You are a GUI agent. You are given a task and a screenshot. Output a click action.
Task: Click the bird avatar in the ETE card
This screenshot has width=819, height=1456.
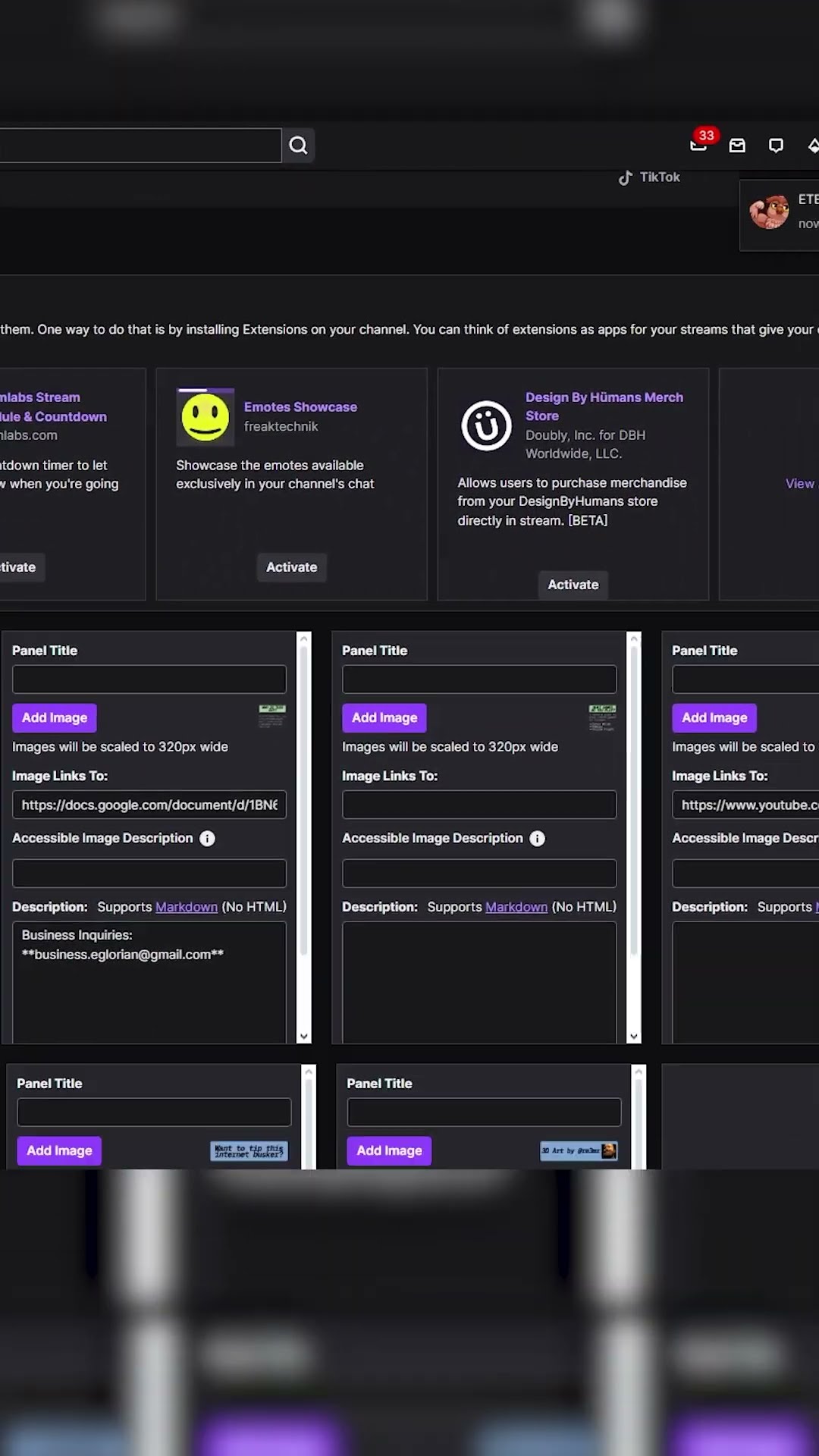pos(769,212)
